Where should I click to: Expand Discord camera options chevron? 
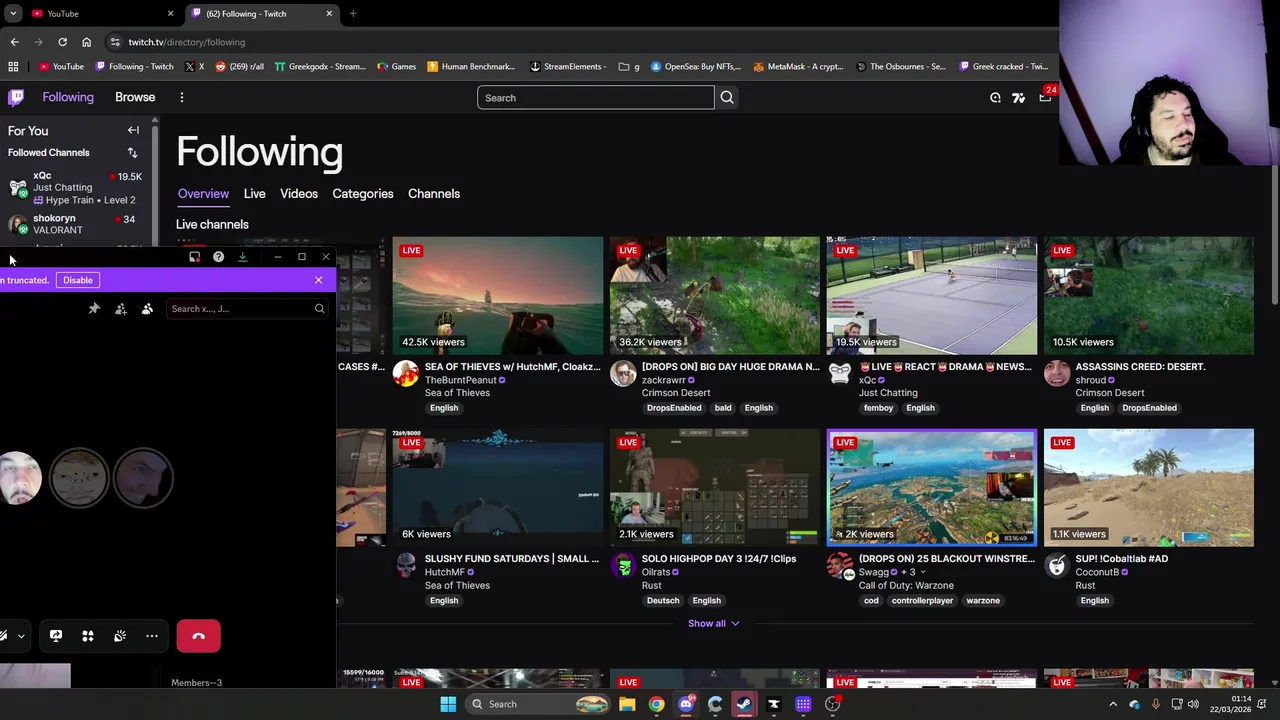(21, 636)
